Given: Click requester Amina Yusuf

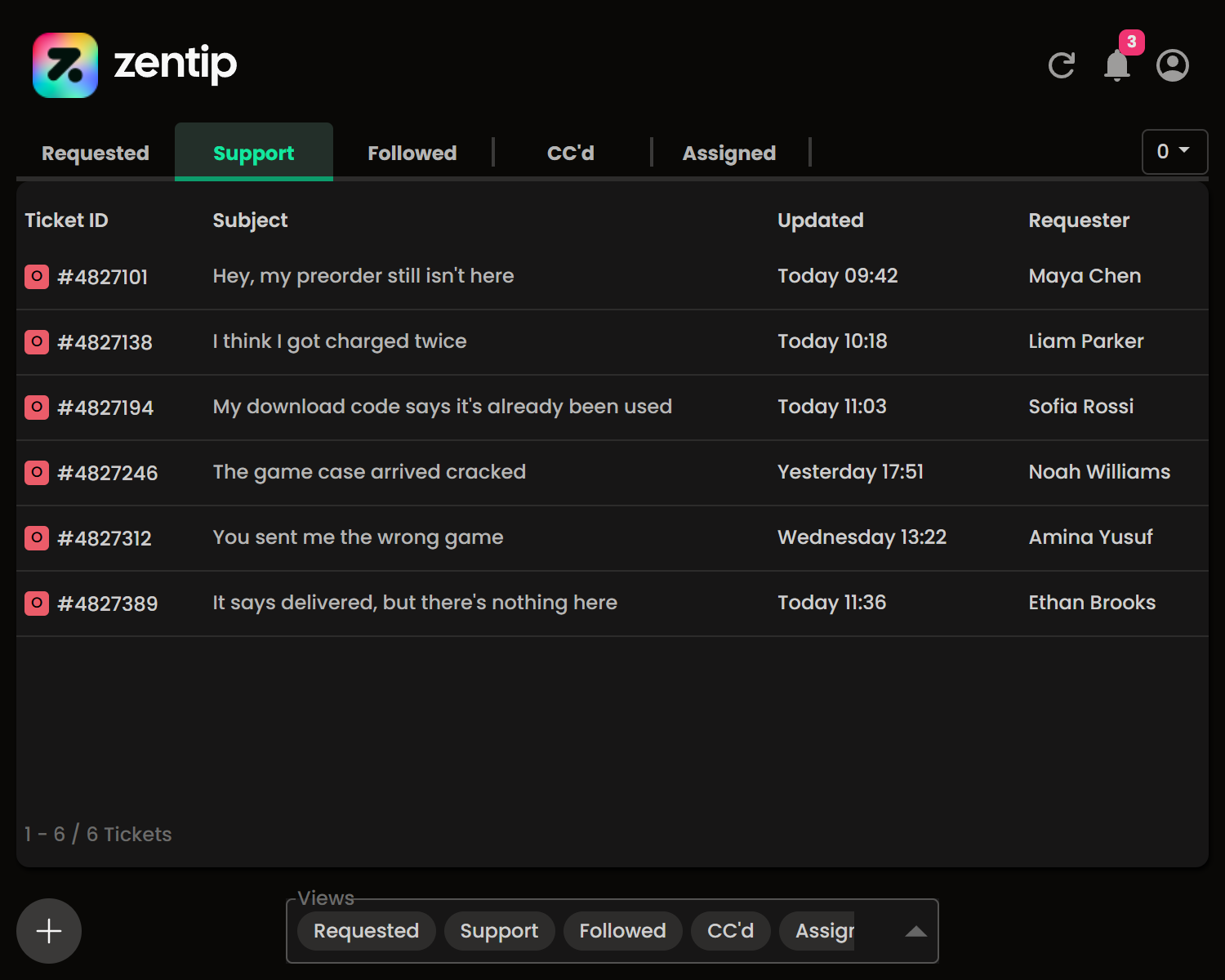Looking at the screenshot, I should click(1090, 537).
